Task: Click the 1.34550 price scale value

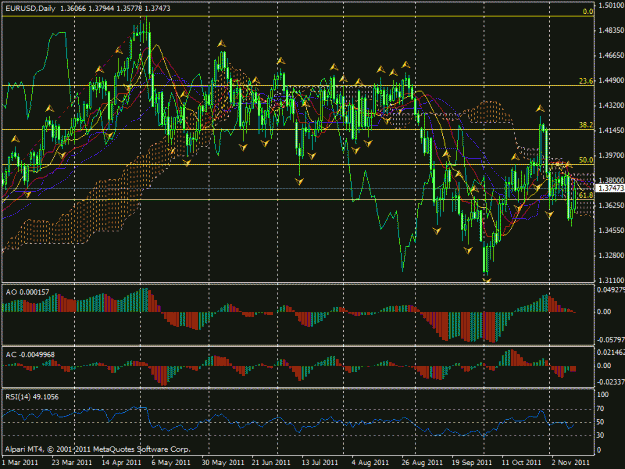Action: (611, 230)
